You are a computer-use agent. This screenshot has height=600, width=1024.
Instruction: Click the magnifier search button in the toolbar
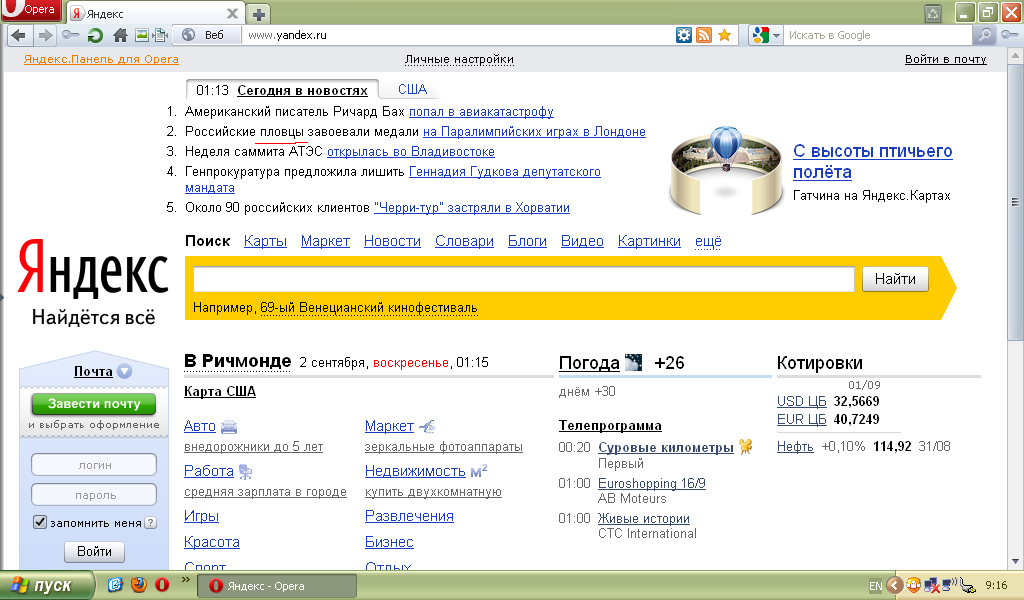tap(985, 35)
